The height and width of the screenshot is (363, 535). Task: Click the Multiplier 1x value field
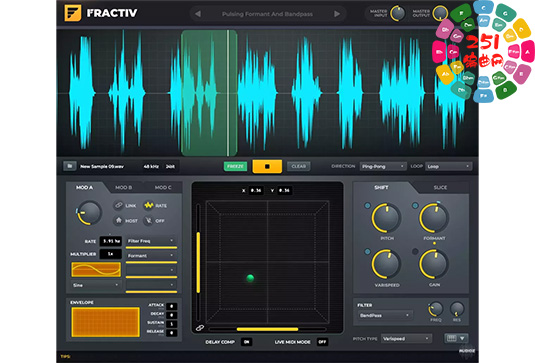pyautogui.click(x=111, y=254)
